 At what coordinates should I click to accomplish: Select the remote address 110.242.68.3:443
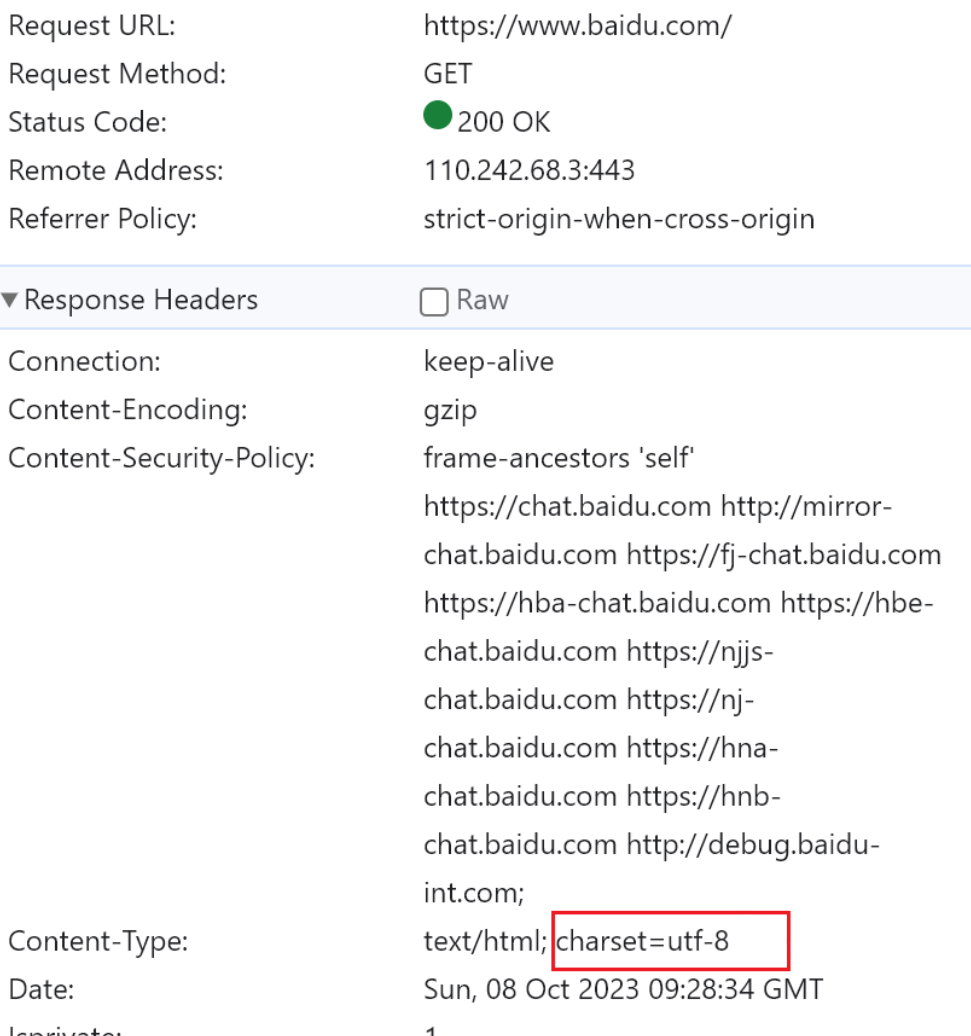coord(529,170)
